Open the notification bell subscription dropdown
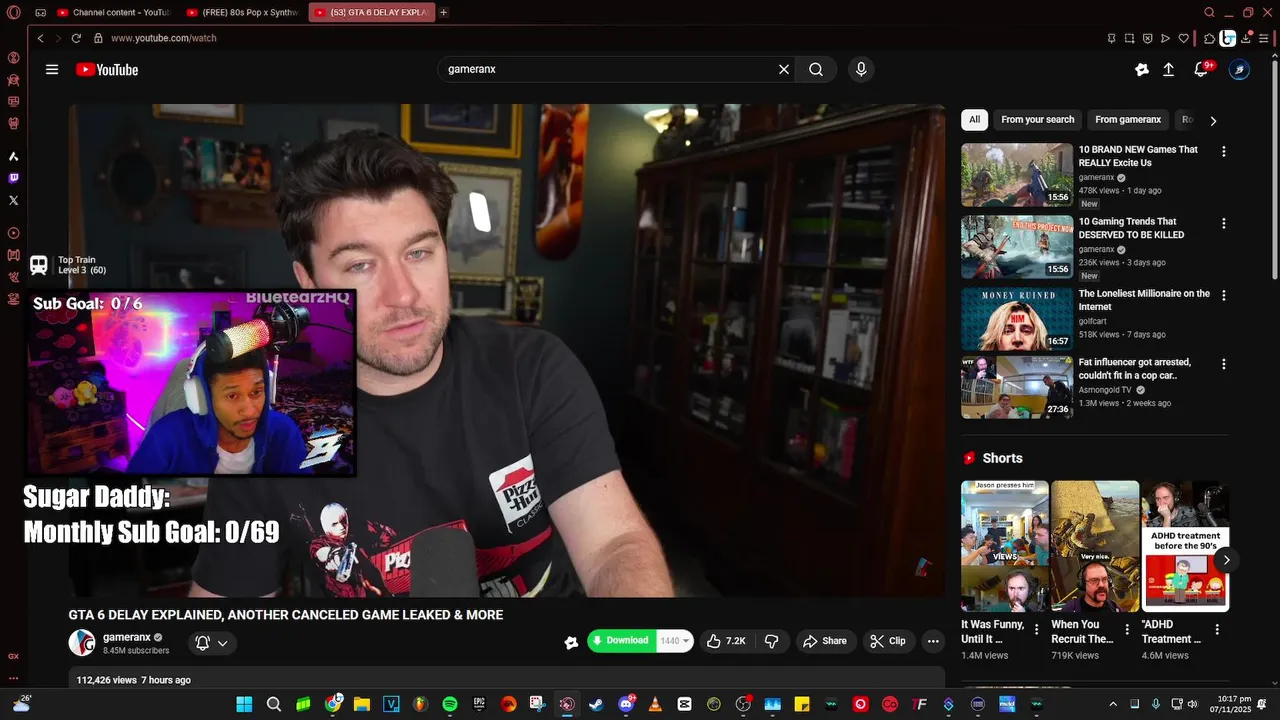The image size is (1280, 720). click(211, 643)
